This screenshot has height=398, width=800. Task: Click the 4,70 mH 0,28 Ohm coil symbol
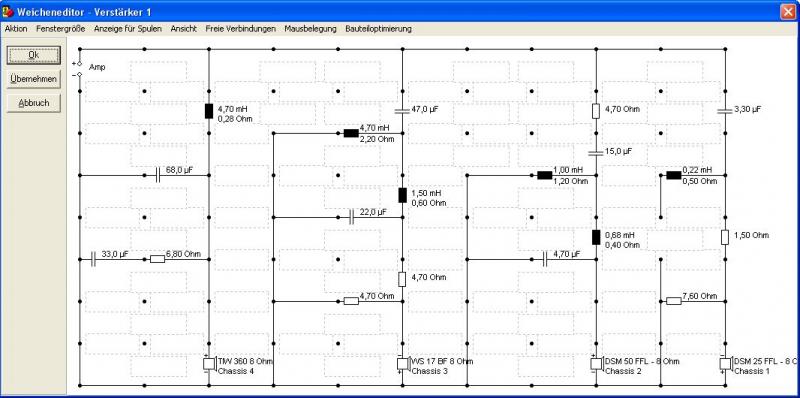tap(209, 111)
